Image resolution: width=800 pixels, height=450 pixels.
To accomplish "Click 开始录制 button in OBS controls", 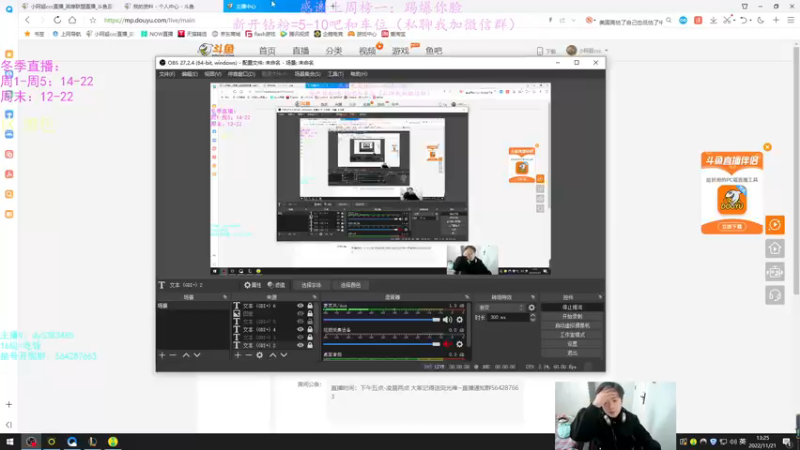I will tap(572, 316).
